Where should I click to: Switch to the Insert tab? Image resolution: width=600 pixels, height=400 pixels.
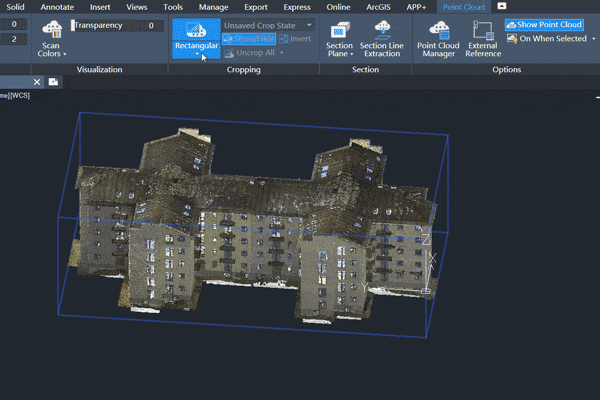point(100,7)
